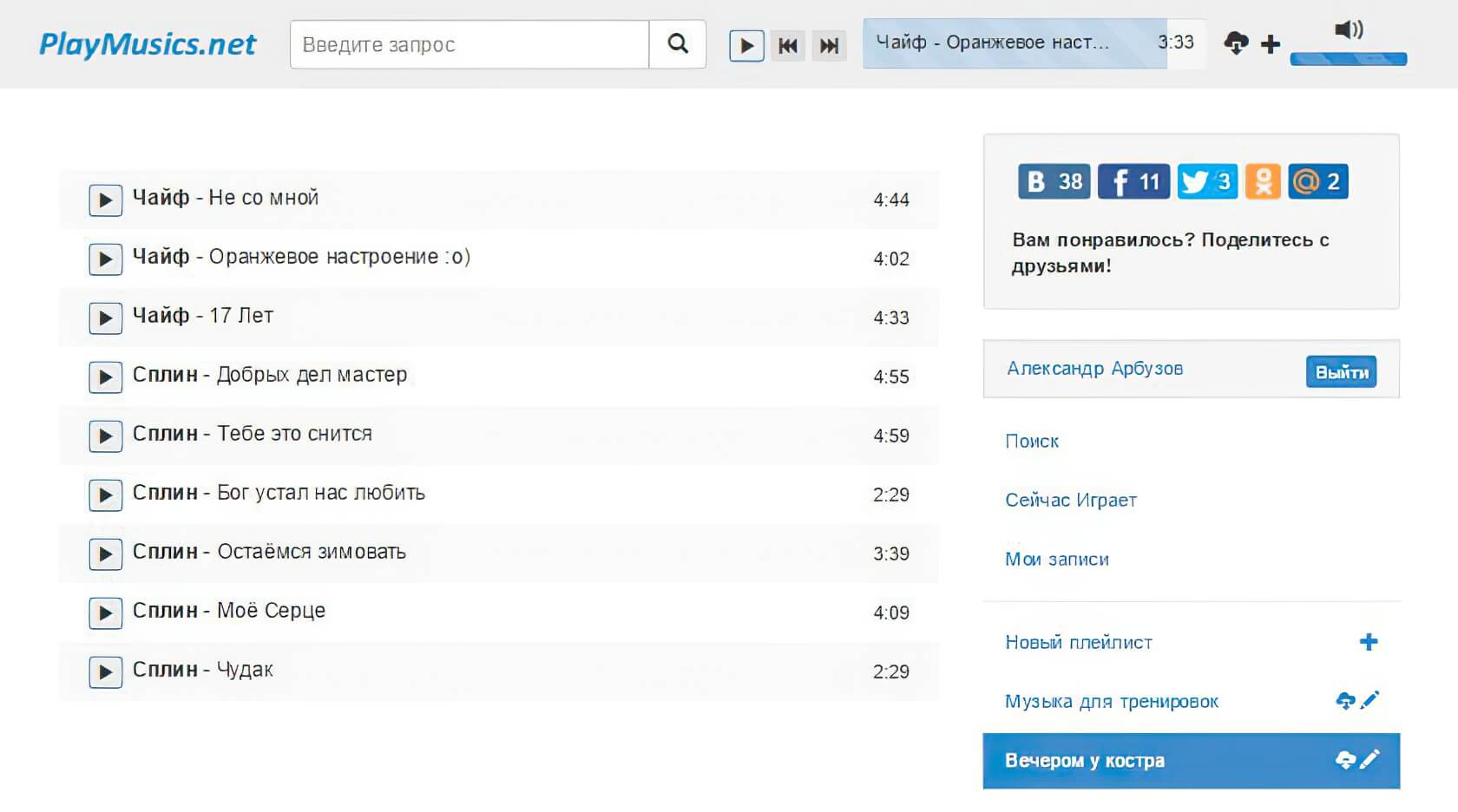Edit the Вечером у костра playlist with pencil icon
Image resolution: width=1458 pixels, height=812 pixels.
tap(1370, 759)
